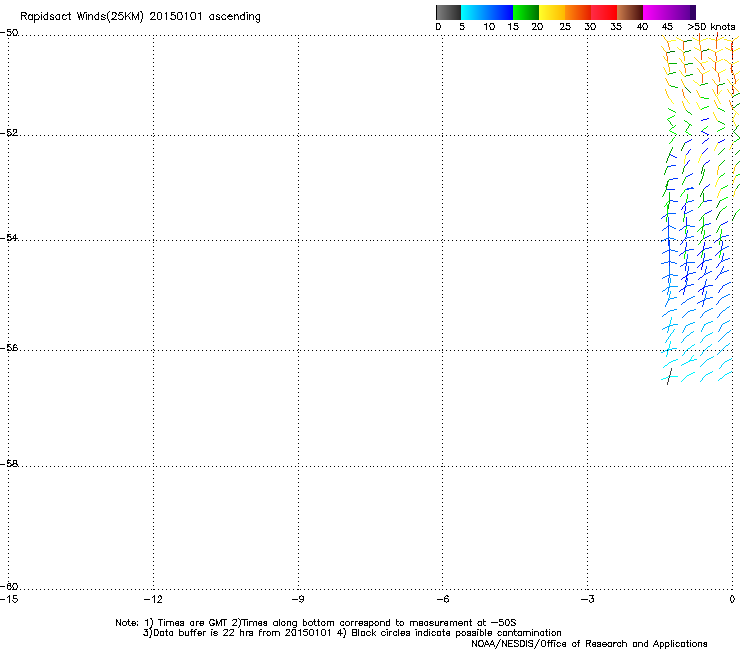Screen dimensions: 740x650
Task: Click the dark purple >50 knots swatch
Action: point(692,12)
